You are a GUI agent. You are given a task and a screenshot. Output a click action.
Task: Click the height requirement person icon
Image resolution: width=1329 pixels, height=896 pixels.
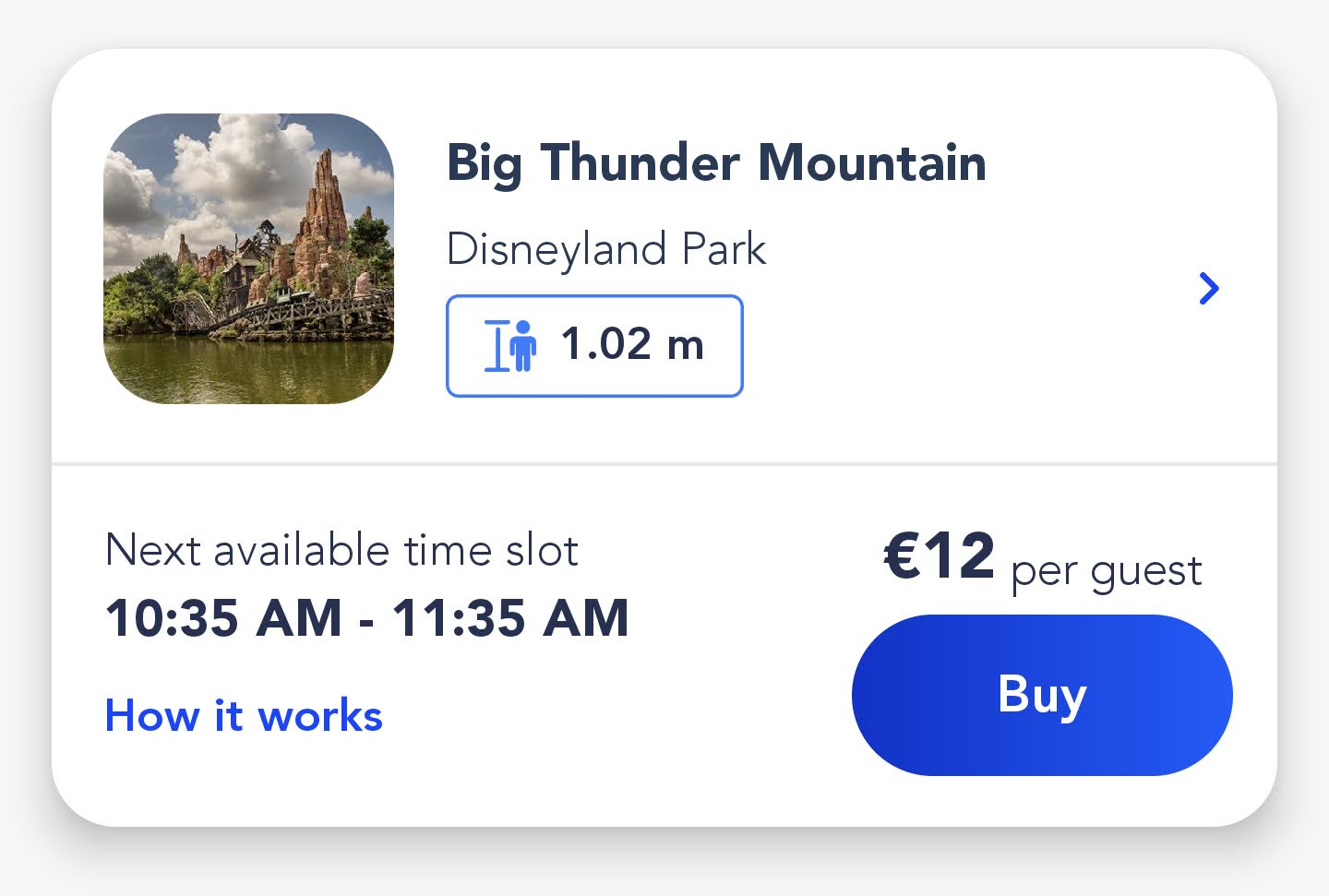coord(510,346)
